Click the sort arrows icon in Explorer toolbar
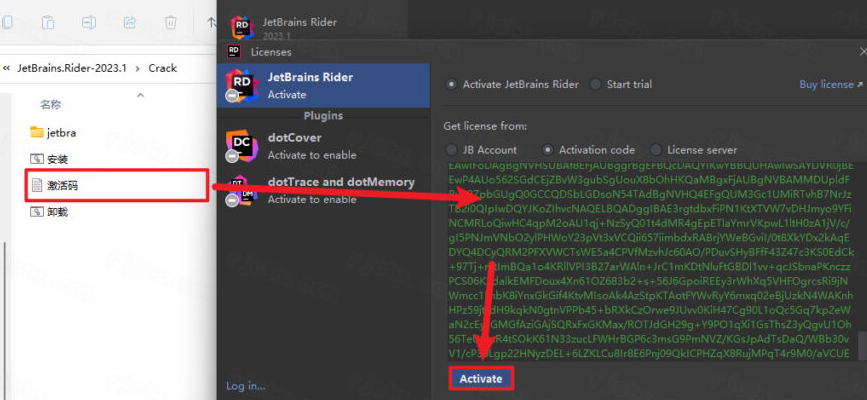 (211, 22)
